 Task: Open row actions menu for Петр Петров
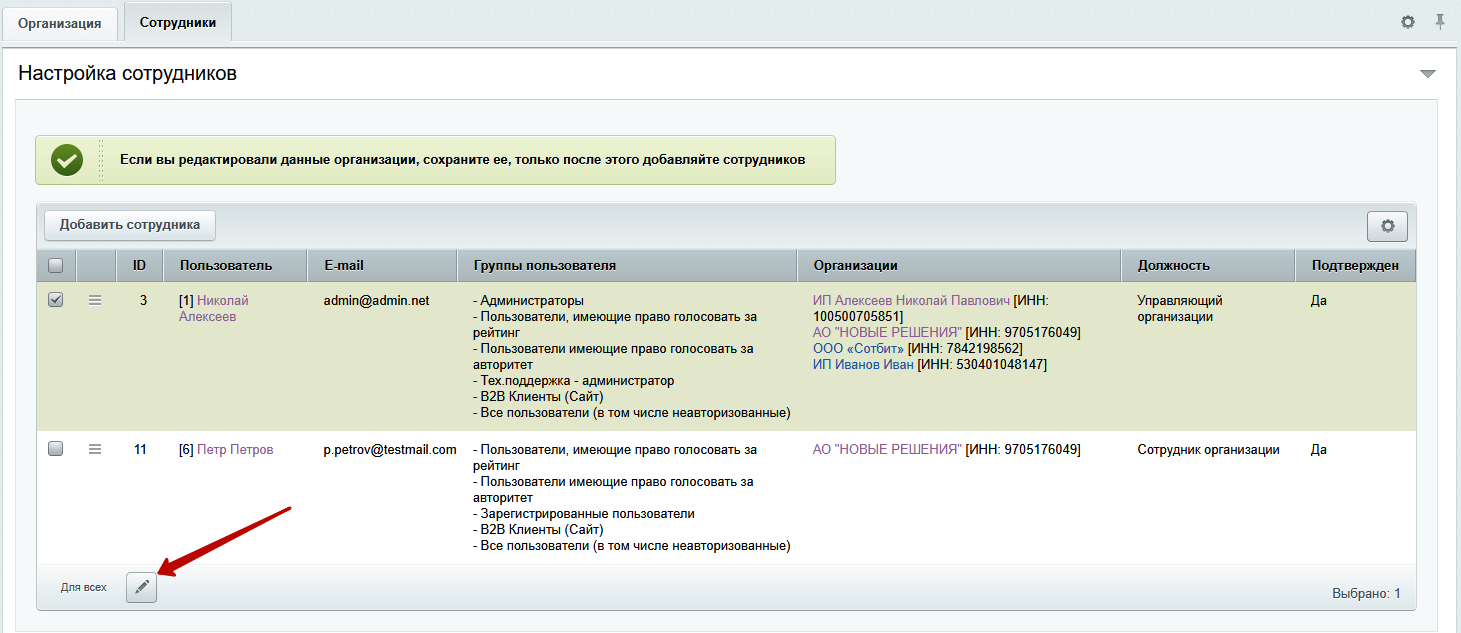point(95,450)
